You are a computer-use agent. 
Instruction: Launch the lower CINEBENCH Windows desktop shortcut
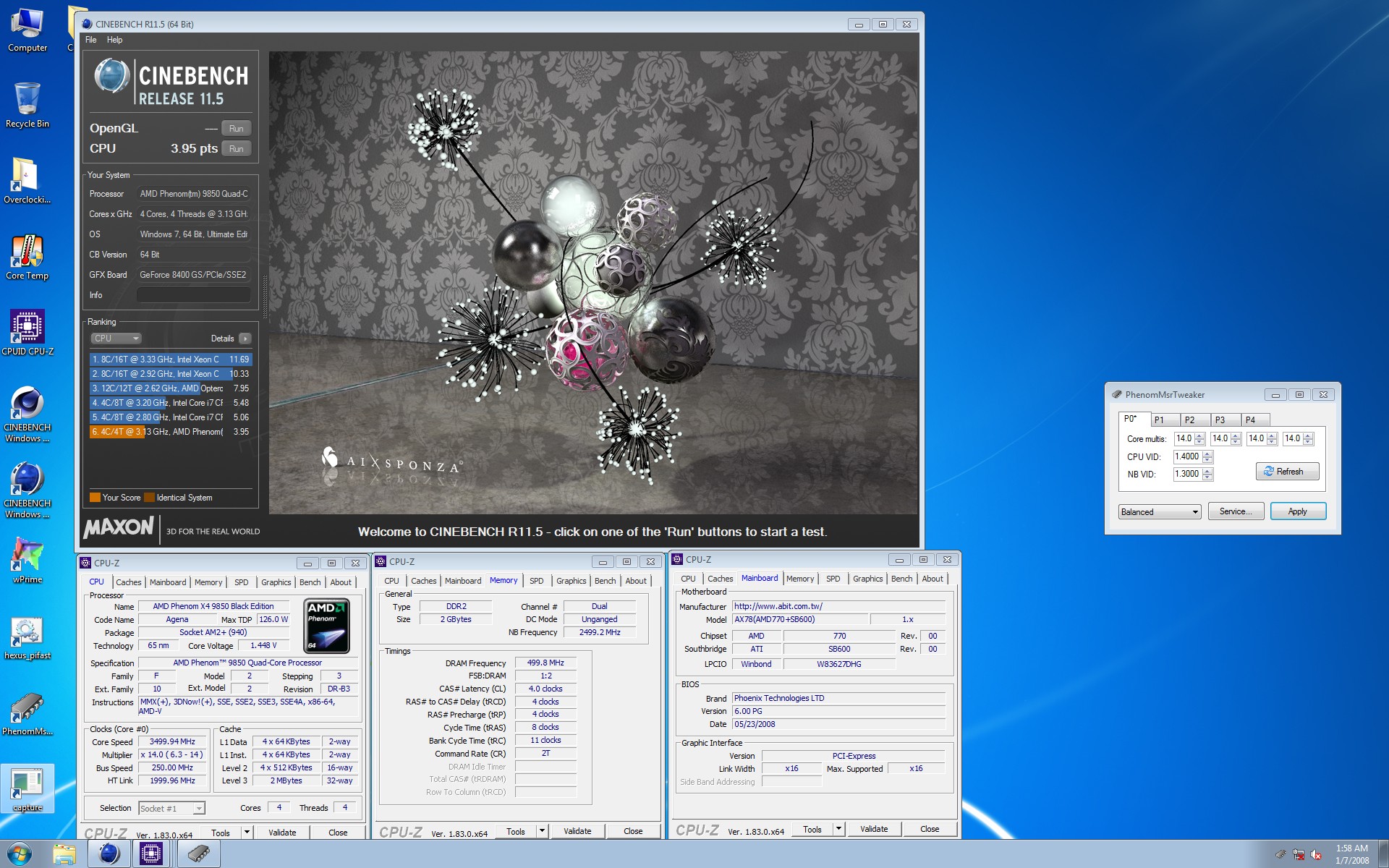tap(27, 490)
